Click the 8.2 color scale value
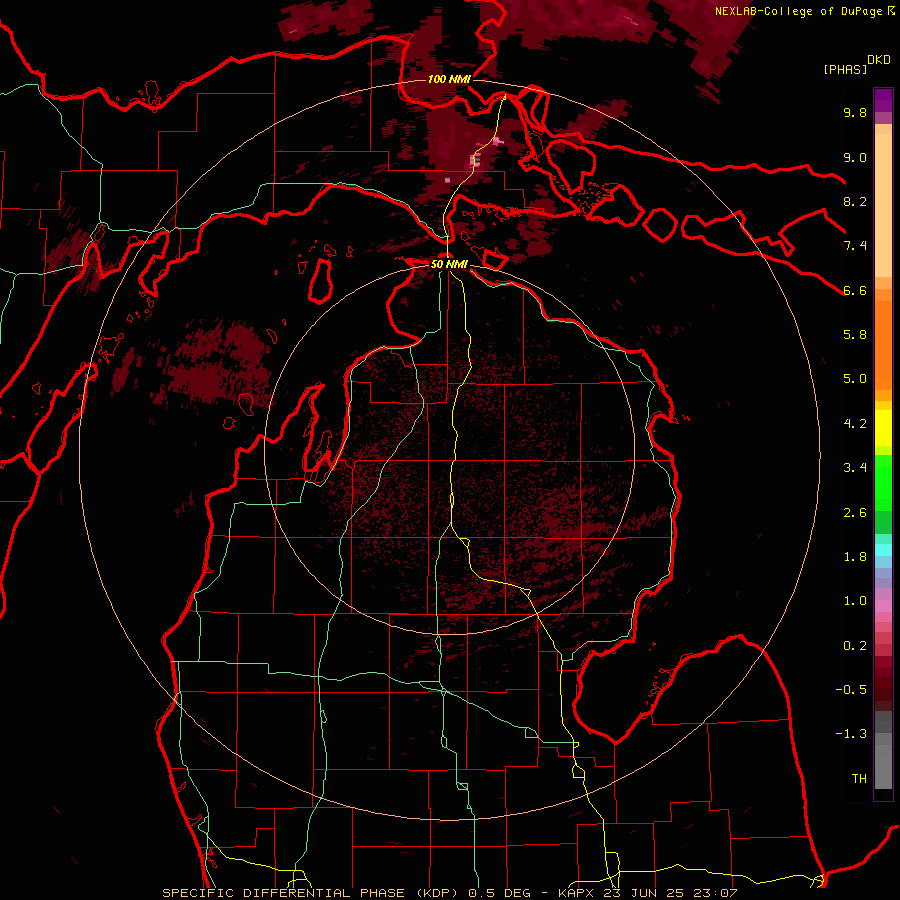Viewport: 900px width, 900px height. point(855,201)
